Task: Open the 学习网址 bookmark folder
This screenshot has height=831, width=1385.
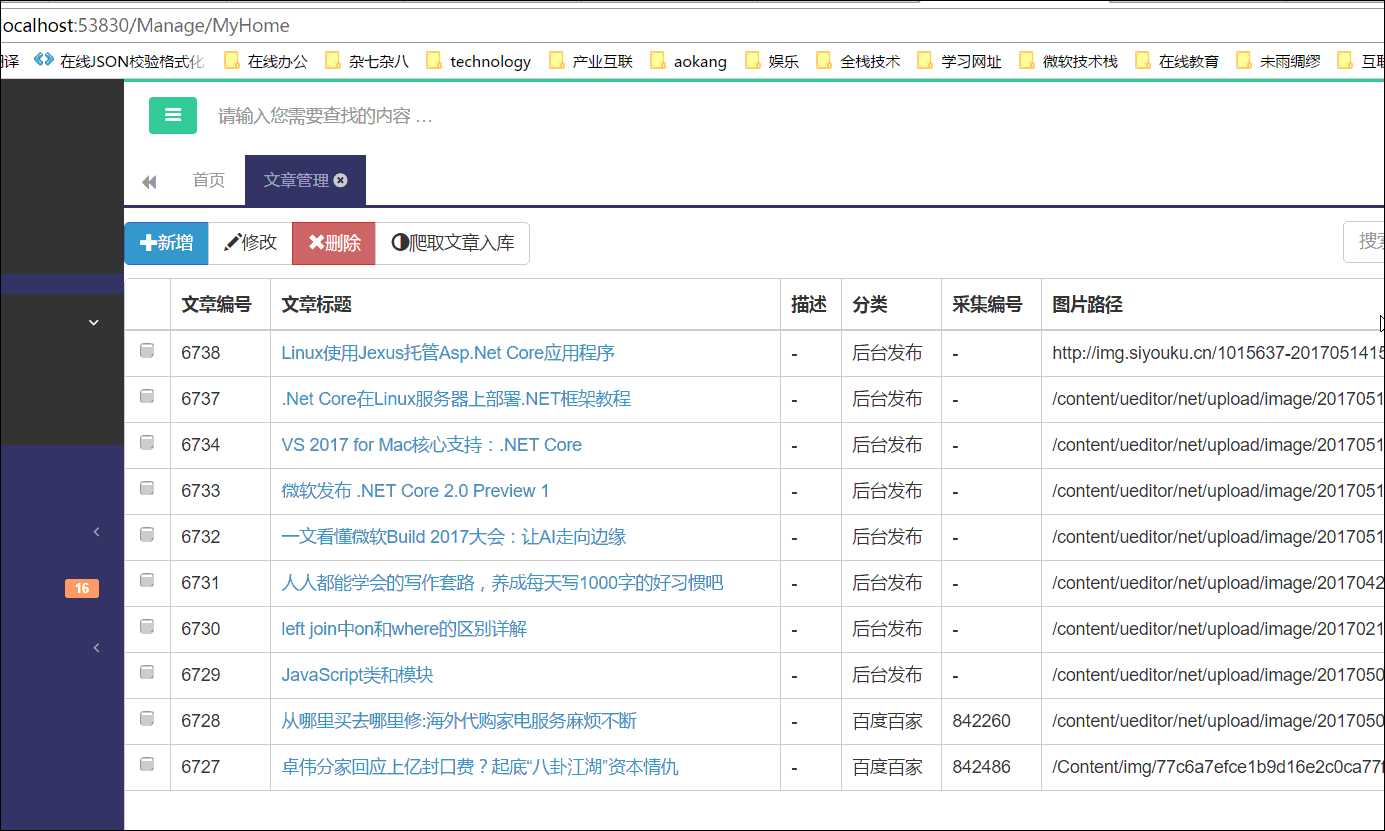Action: coord(960,61)
